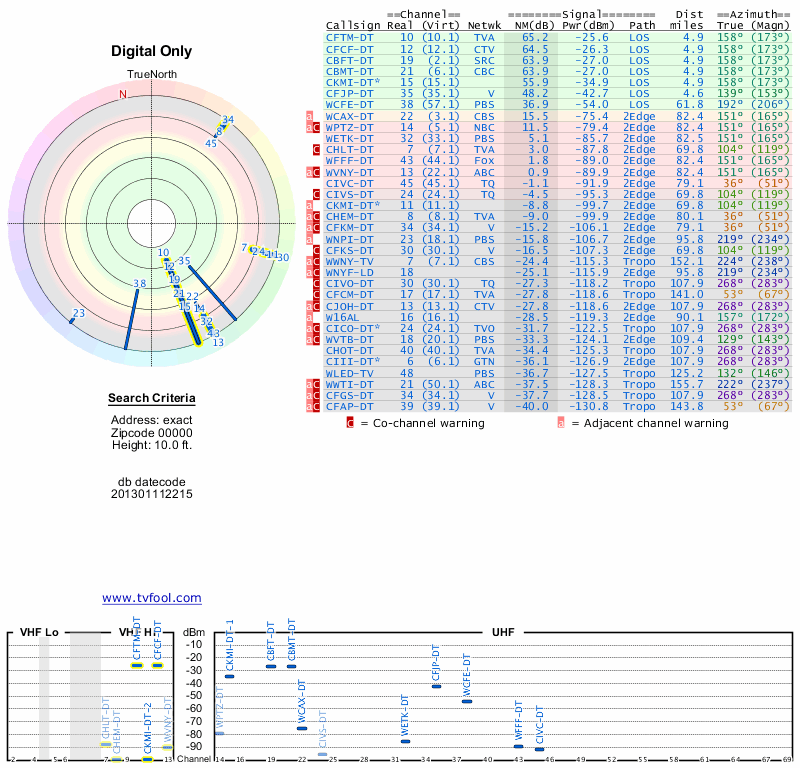Click the adjacent warning badge beside WNPI-DT
800x768 pixels.
click(x=309, y=239)
